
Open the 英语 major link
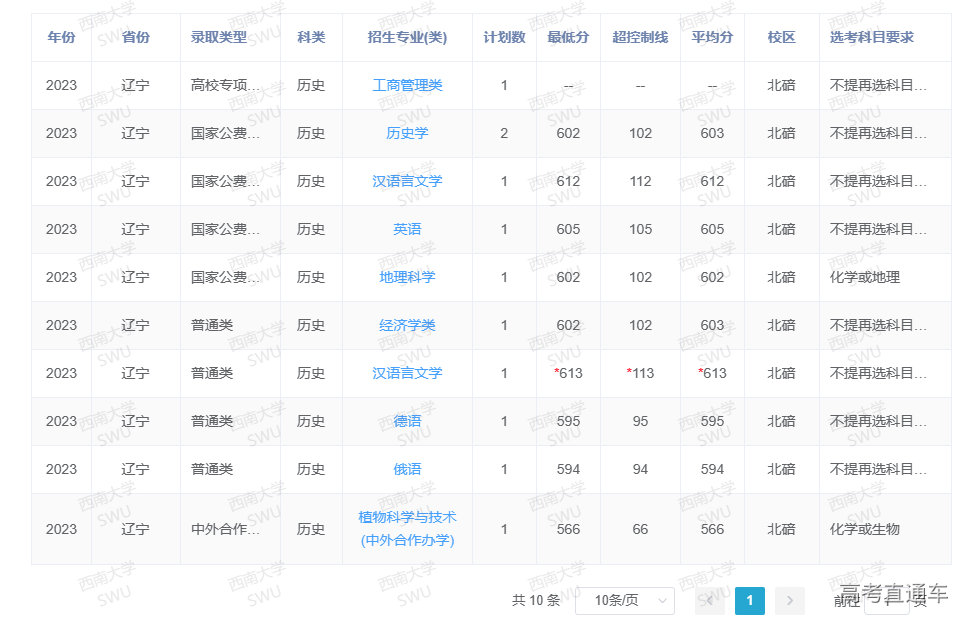407,229
